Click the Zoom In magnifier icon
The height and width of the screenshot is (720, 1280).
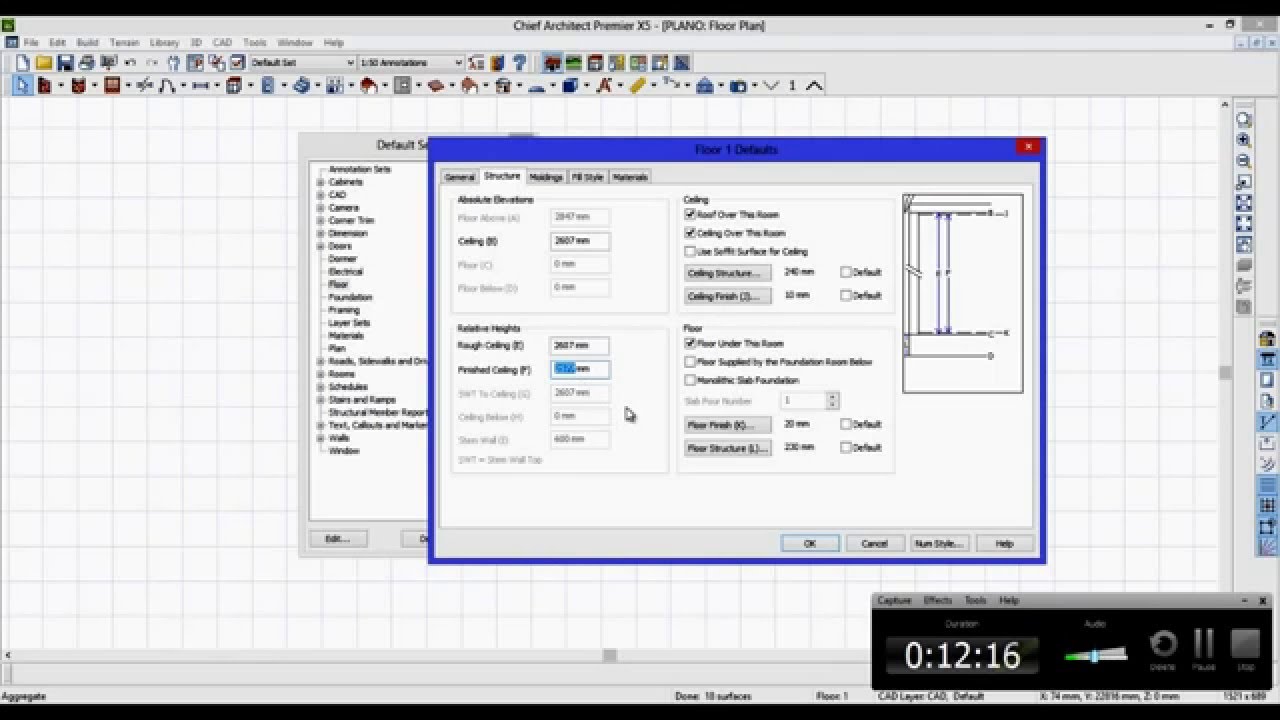pos(1244,140)
